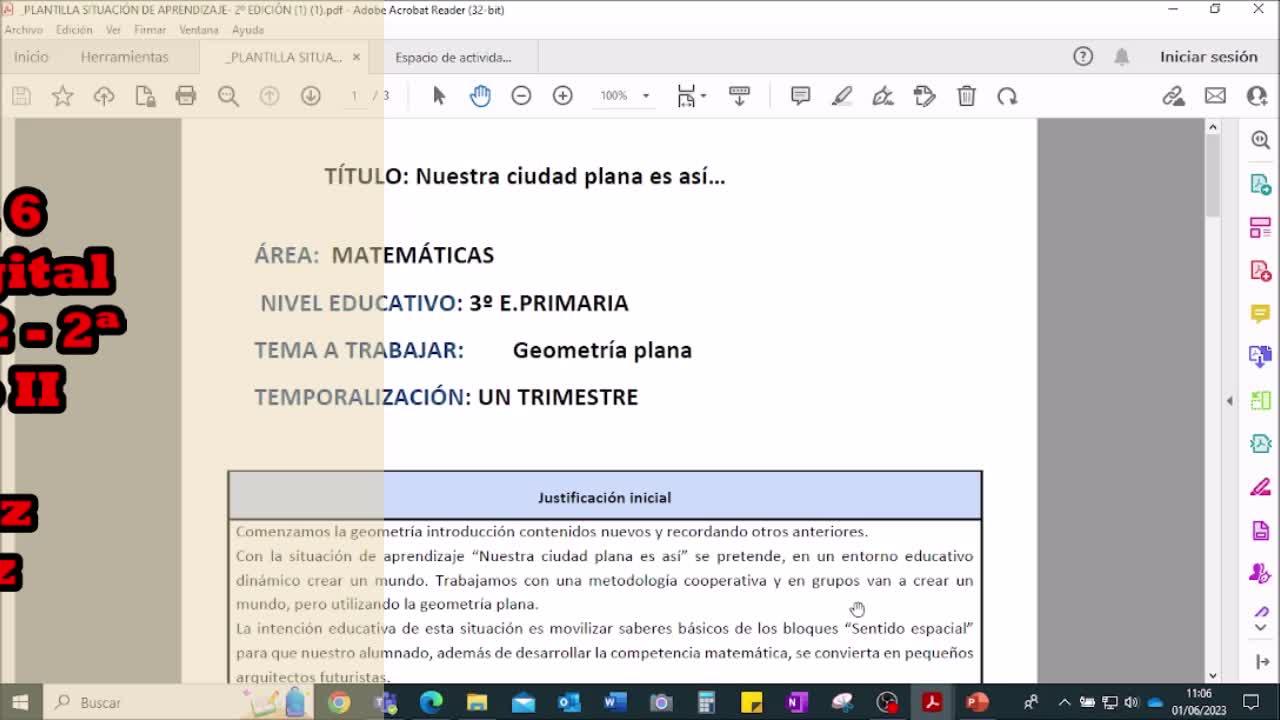
Task: Open the Help question mark icon
Action: pos(1083,57)
